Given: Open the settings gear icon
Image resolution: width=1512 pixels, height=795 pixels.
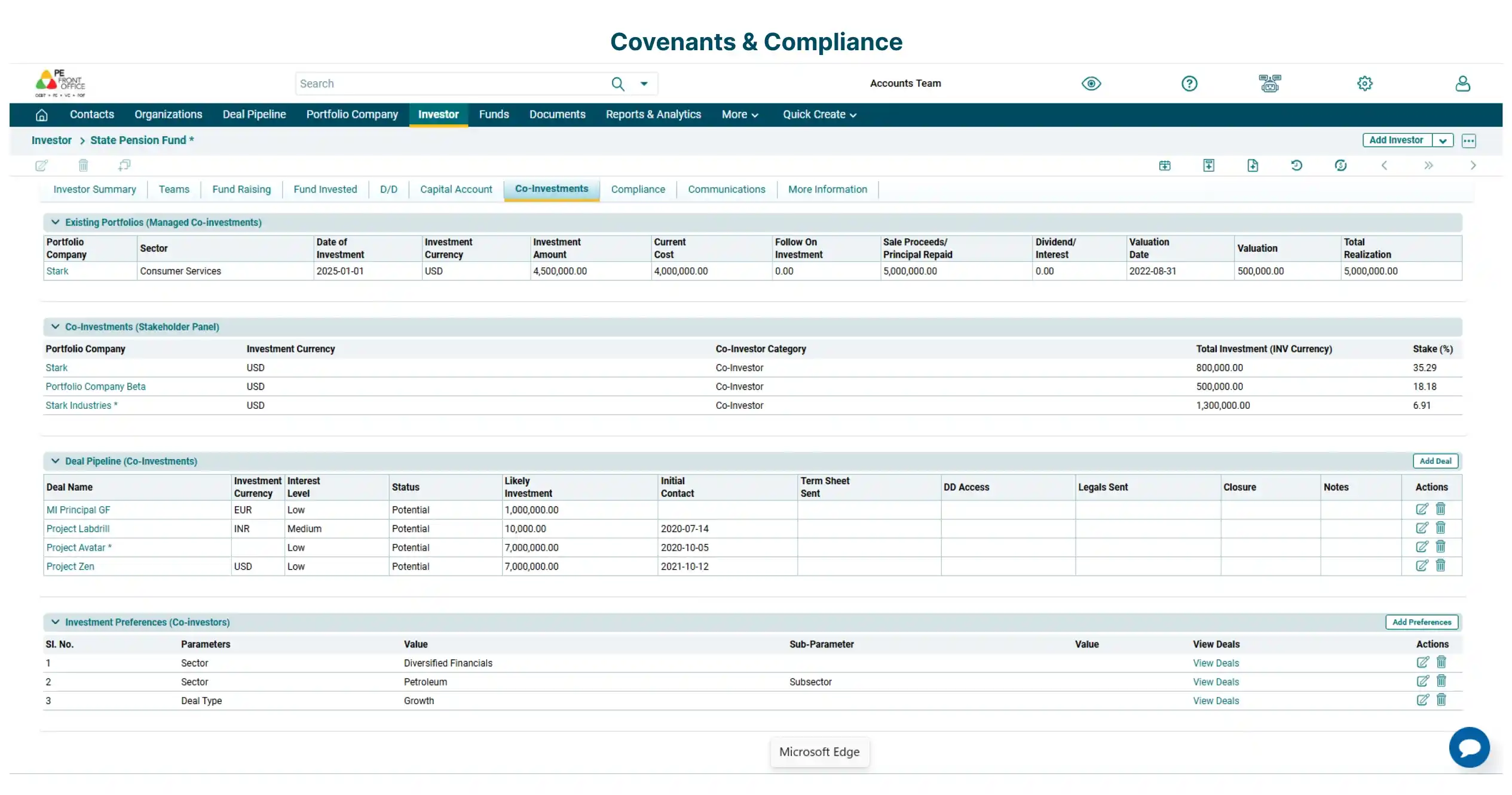Looking at the screenshot, I should (1365, 83).
